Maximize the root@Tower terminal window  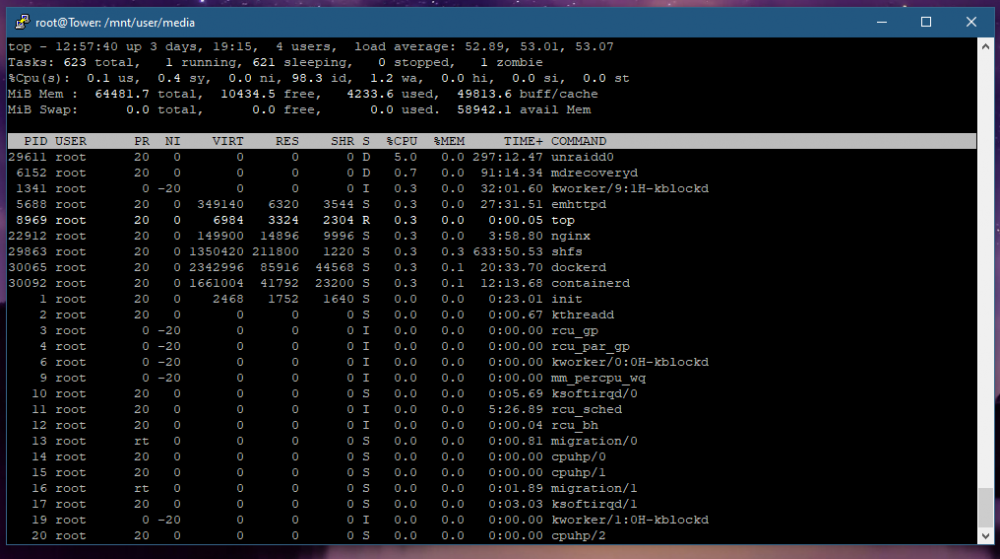coord(926,22)
